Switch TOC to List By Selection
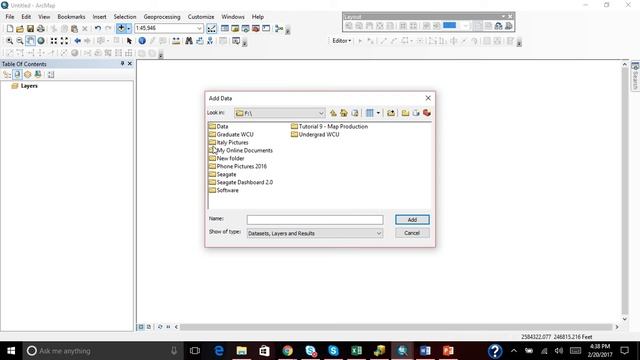The height and width of the screenshot is (360, 640). pos(38,75)
